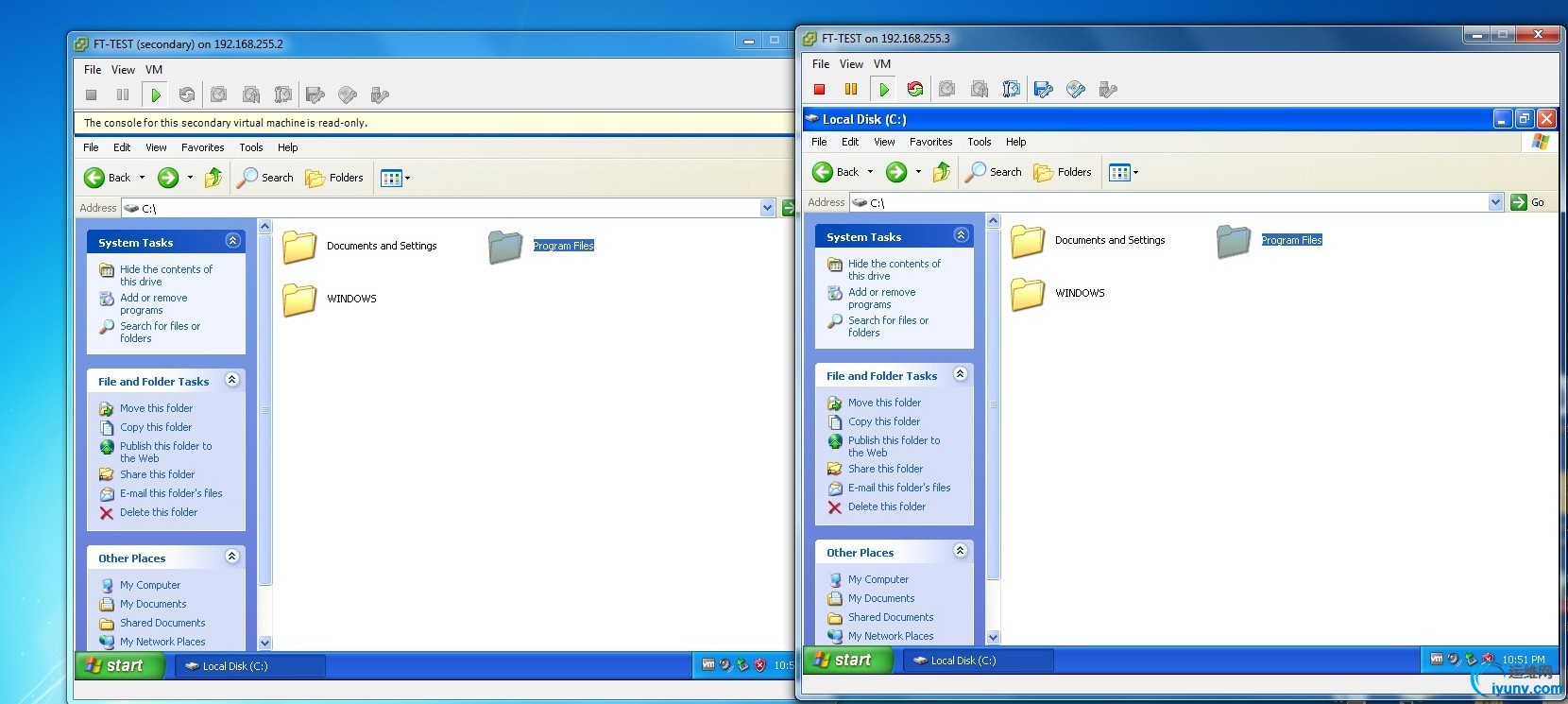This screenshot has width=1568, height=704.
Task: Open the Address bar dropdown in secondary console
Action: click(x=767, y=208)
